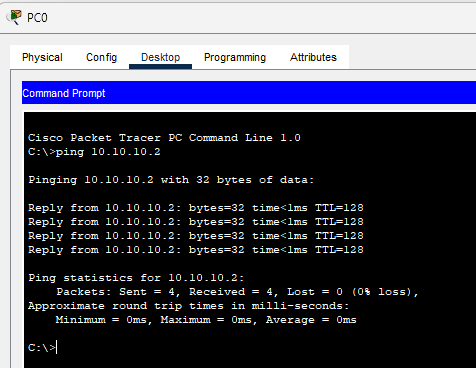Viewport: 476px width, 368px height.
Task: Click the 'Packets: Sent = 4' statistics line
Action: [x=237, y=292]
